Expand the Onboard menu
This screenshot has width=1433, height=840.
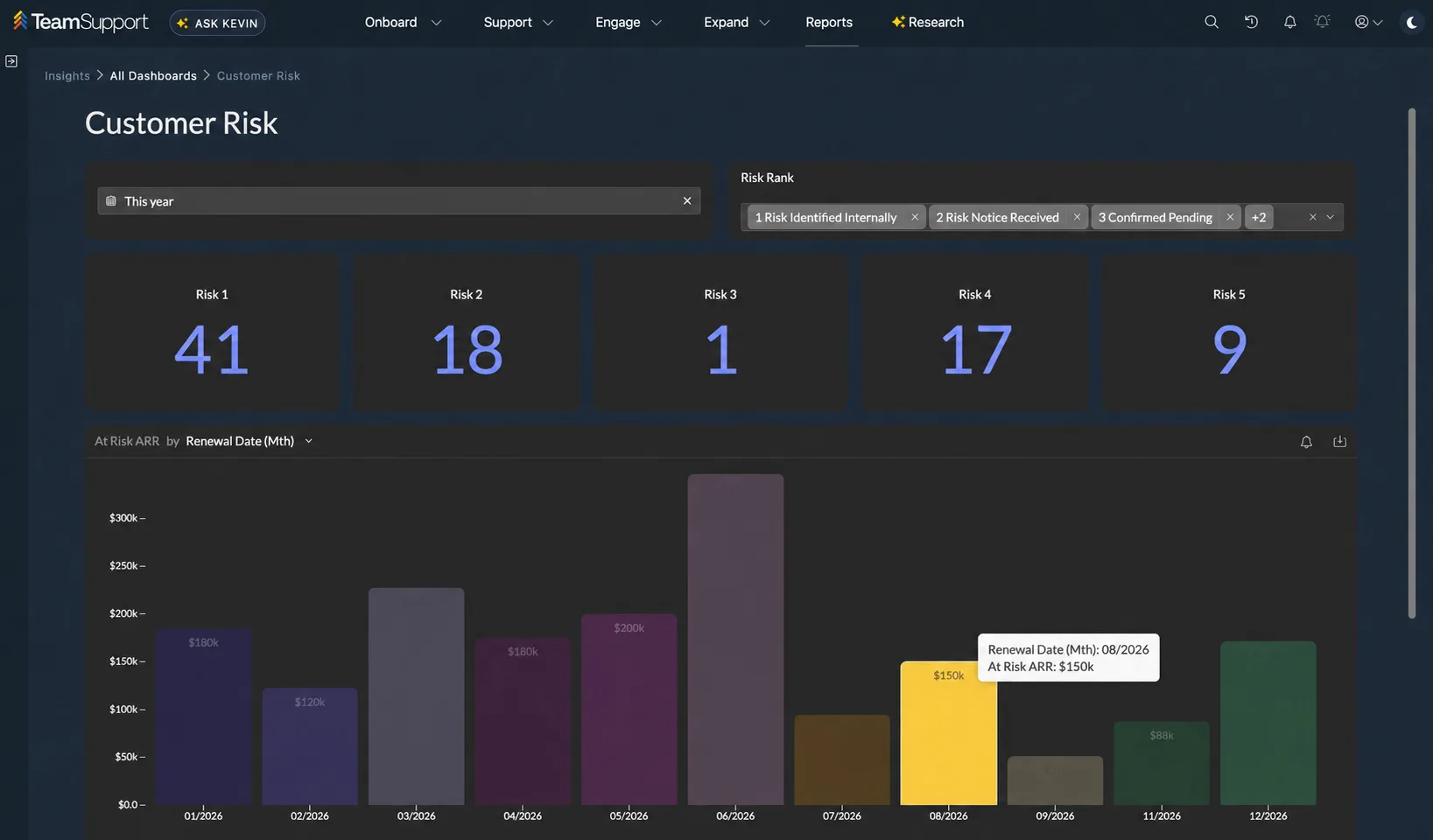403,22
